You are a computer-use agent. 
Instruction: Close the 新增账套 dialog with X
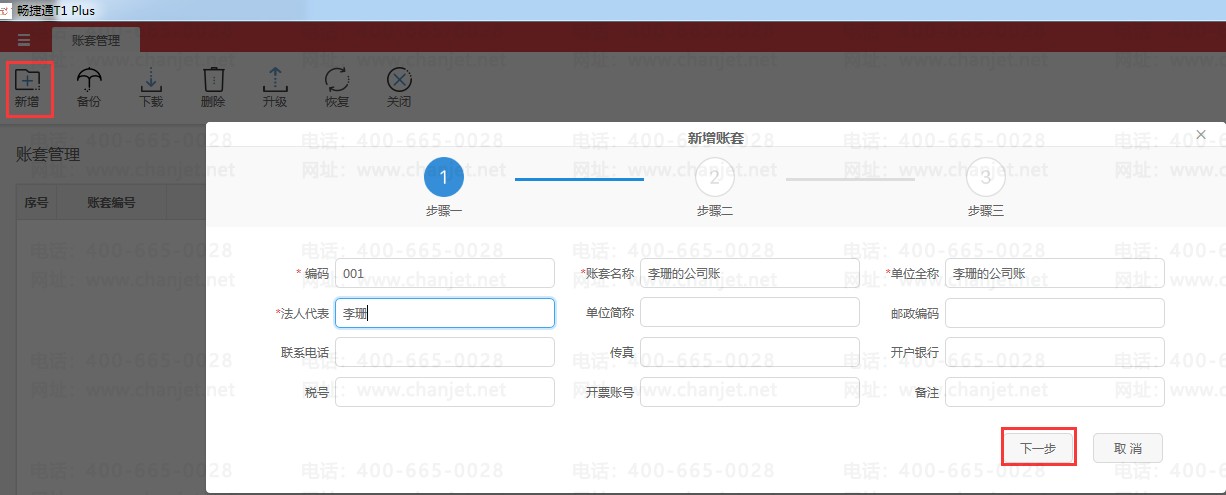(1201, 134)
